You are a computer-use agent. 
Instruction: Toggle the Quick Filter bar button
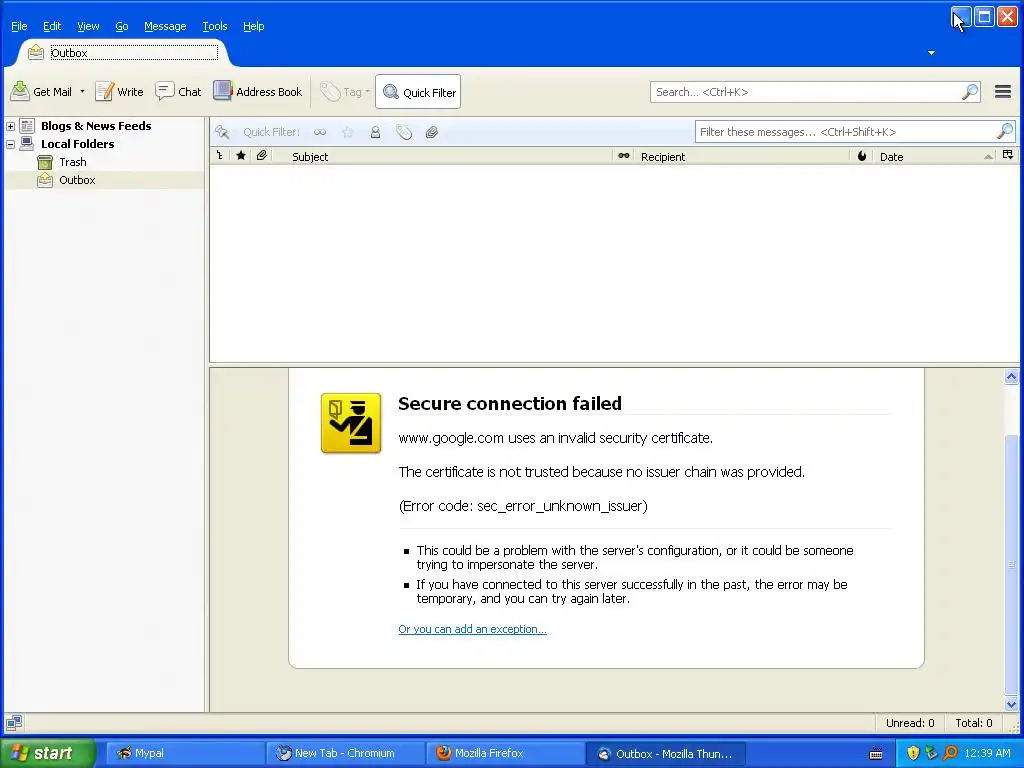418,92
